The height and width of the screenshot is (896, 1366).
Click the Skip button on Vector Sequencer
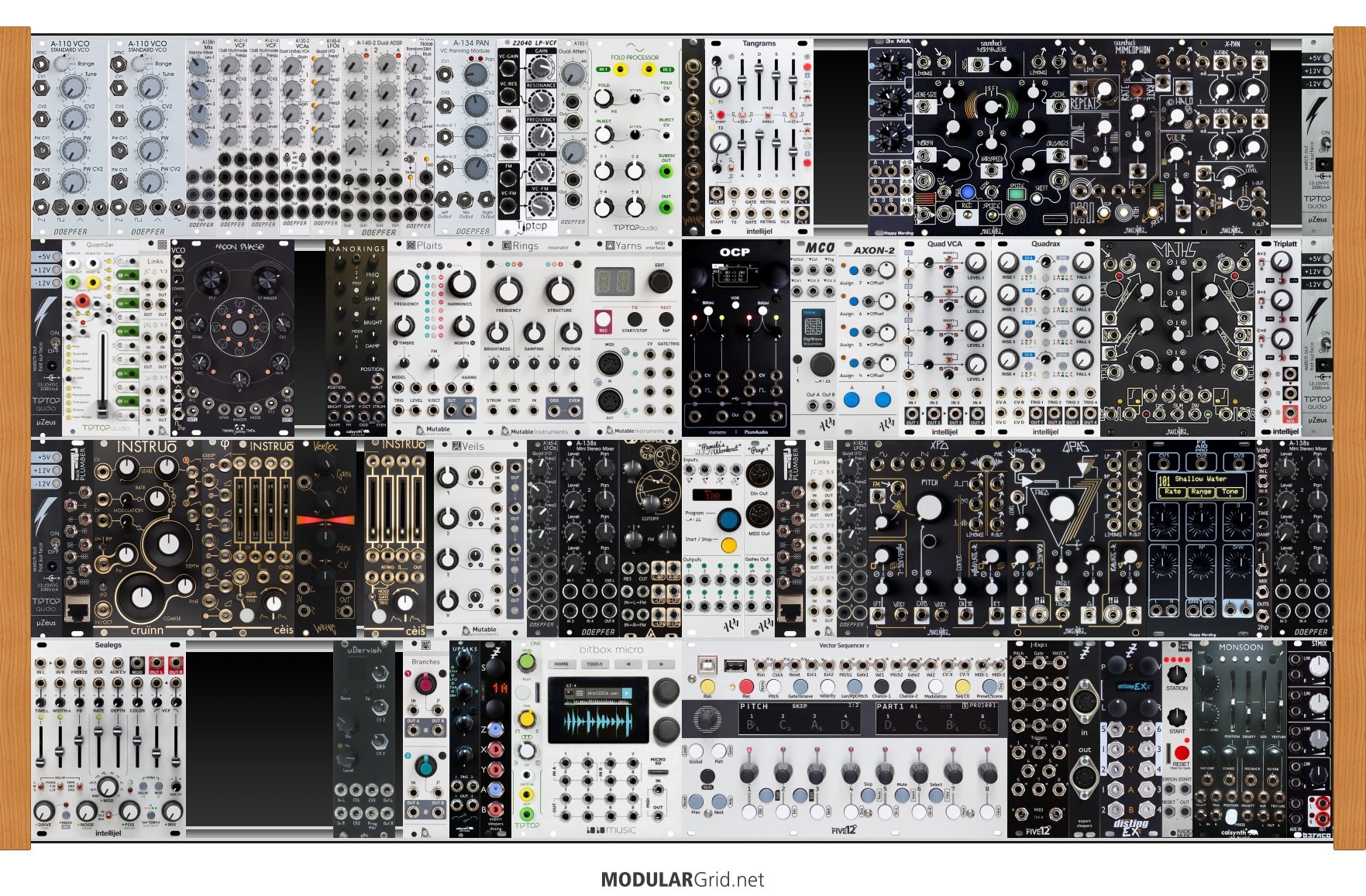coord(869,795)
